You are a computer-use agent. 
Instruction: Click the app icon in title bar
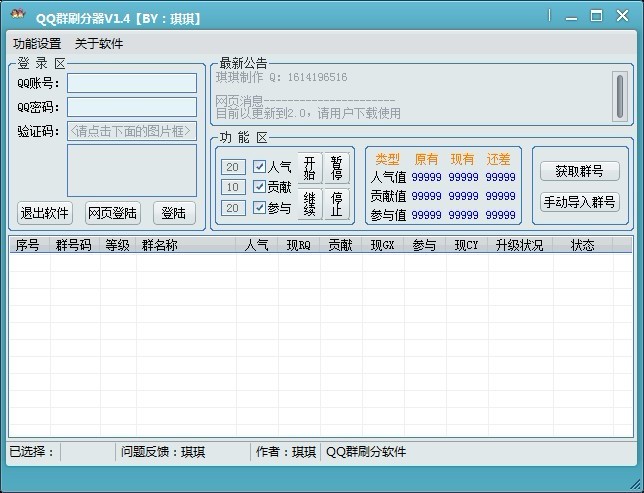[18, 14]
